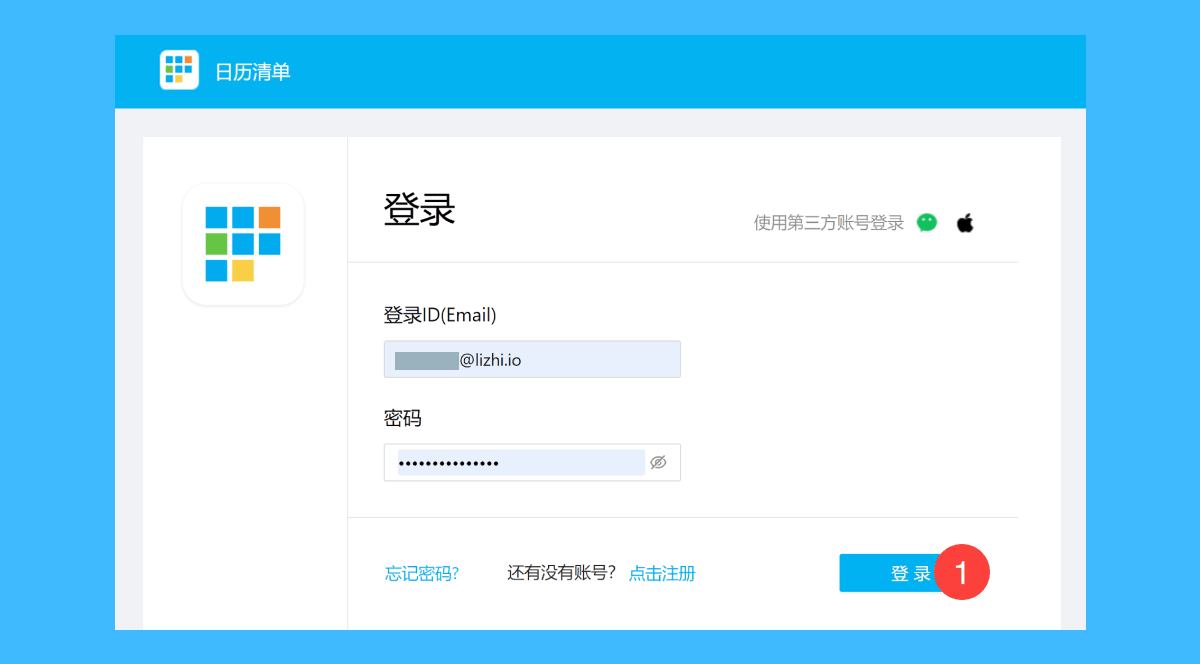Click the 密码 field label
1200x664 pixels.
pos(402,418)
